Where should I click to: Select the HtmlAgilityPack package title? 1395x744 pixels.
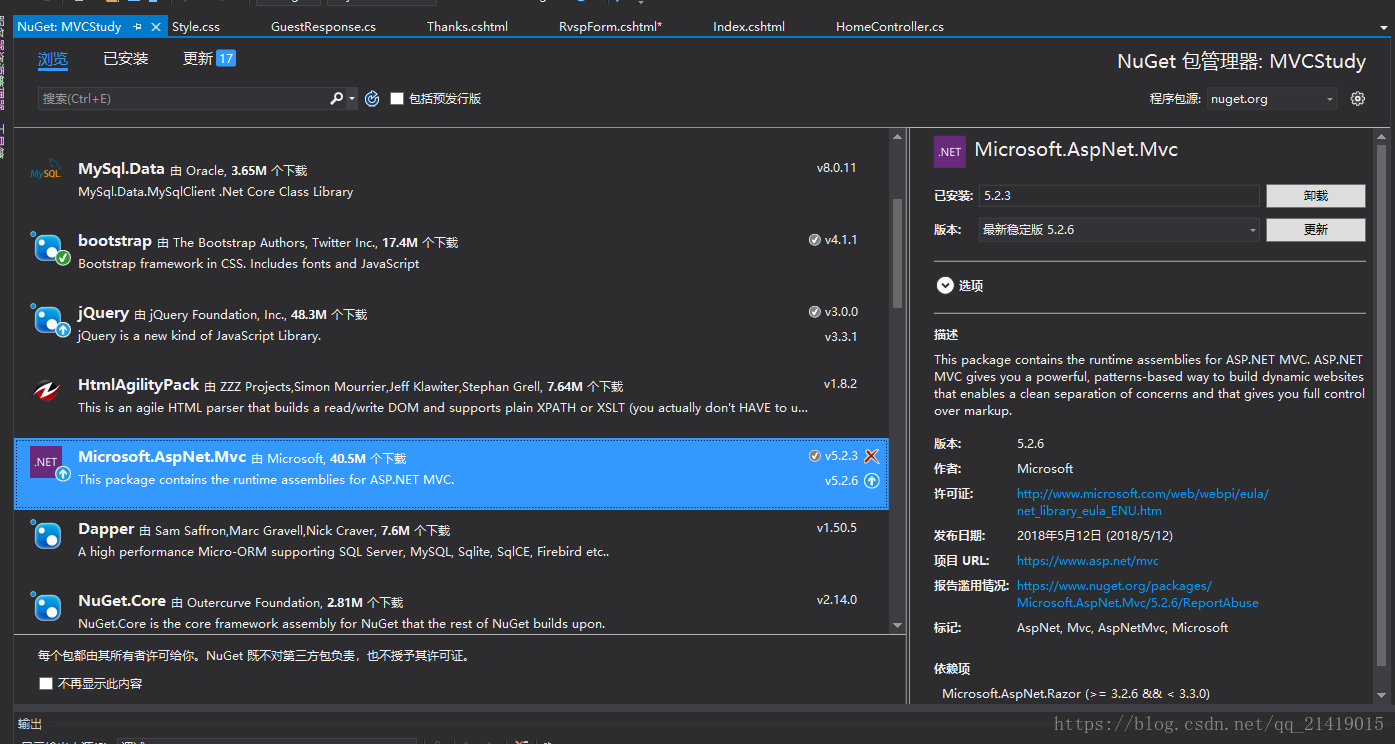tap(139, 386)
